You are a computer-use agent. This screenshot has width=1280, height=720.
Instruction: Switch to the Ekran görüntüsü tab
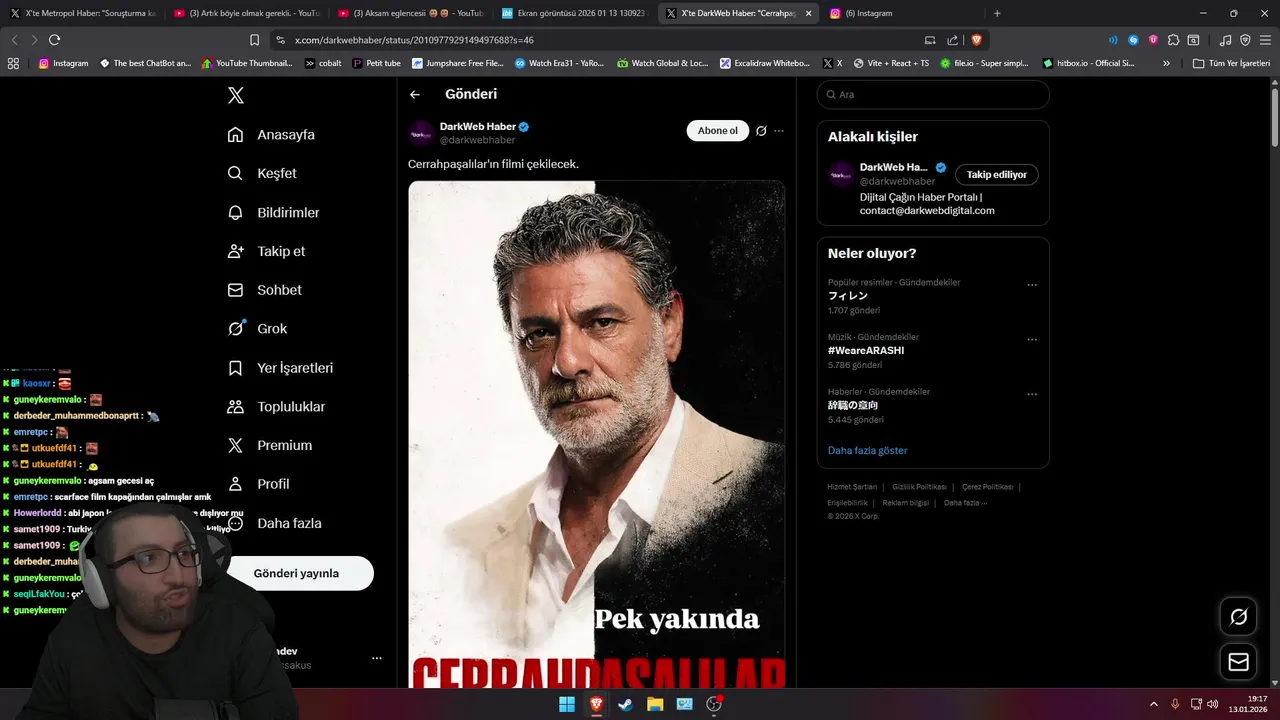(x=575, y=13)
